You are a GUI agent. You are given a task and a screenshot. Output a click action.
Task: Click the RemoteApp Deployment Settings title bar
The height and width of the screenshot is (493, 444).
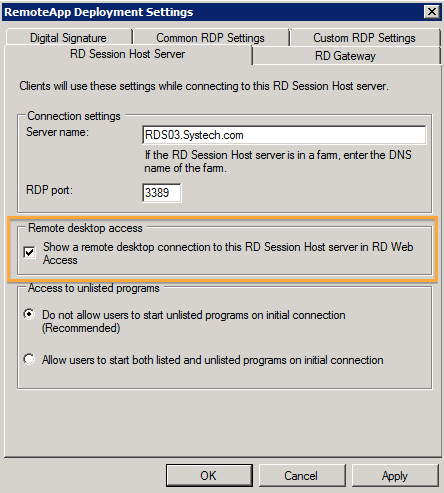pos(213,12)
